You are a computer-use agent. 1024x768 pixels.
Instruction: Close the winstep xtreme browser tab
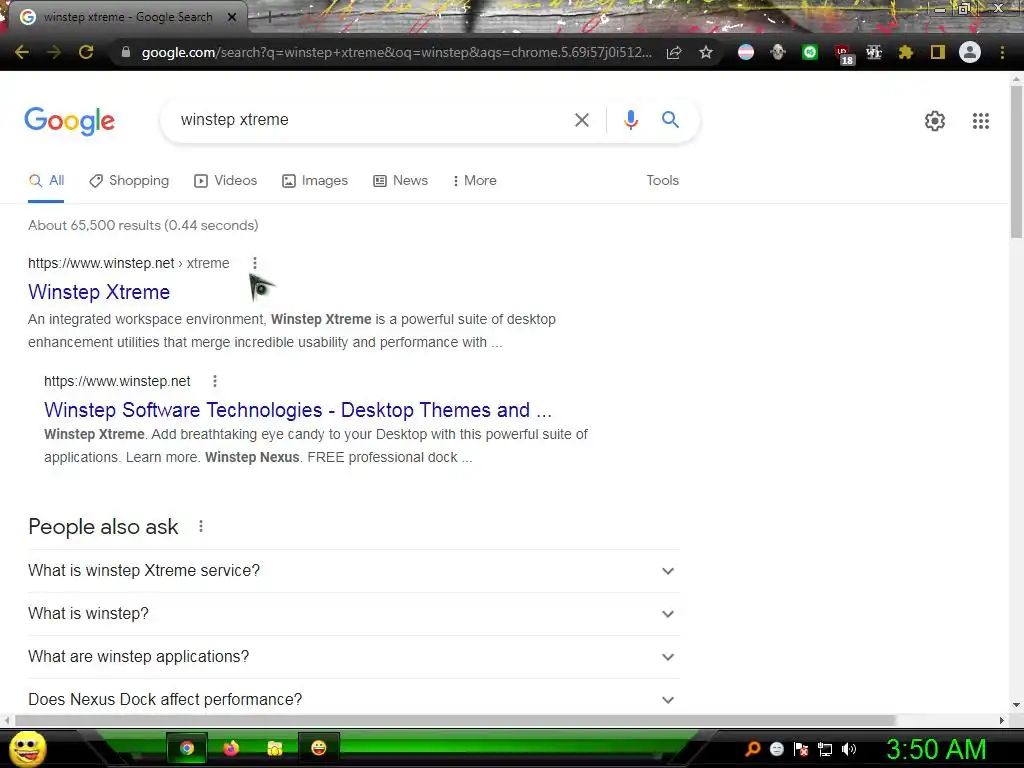click(232, 17)
